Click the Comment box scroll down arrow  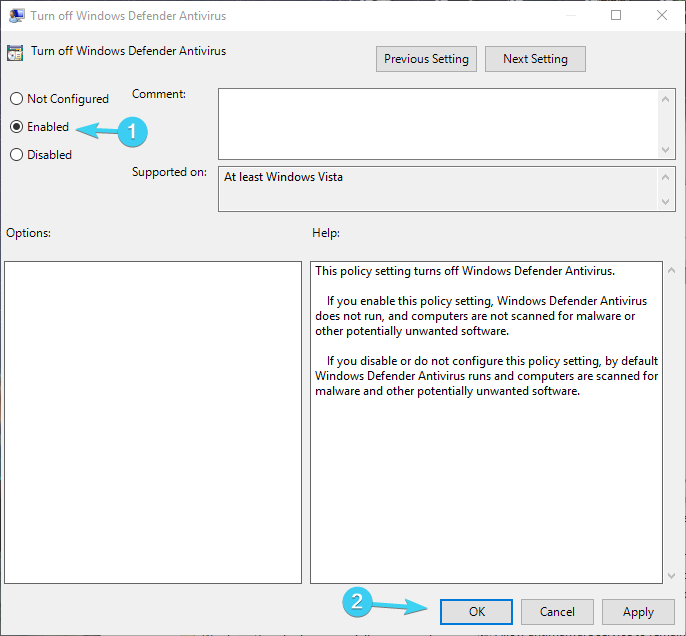[x=665, y=150]
